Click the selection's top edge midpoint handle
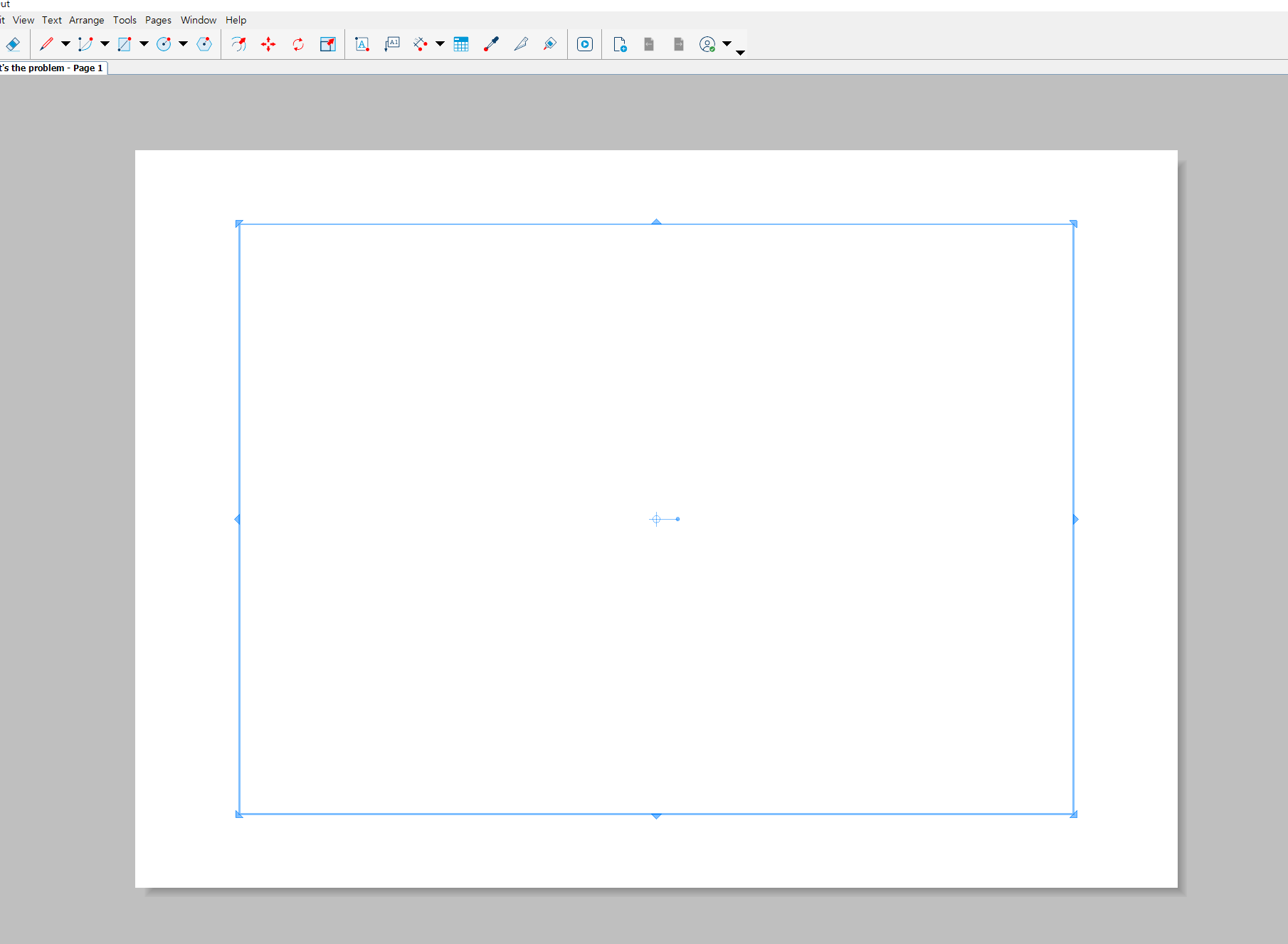This screenshot has width=1288, height=944. 656,222
